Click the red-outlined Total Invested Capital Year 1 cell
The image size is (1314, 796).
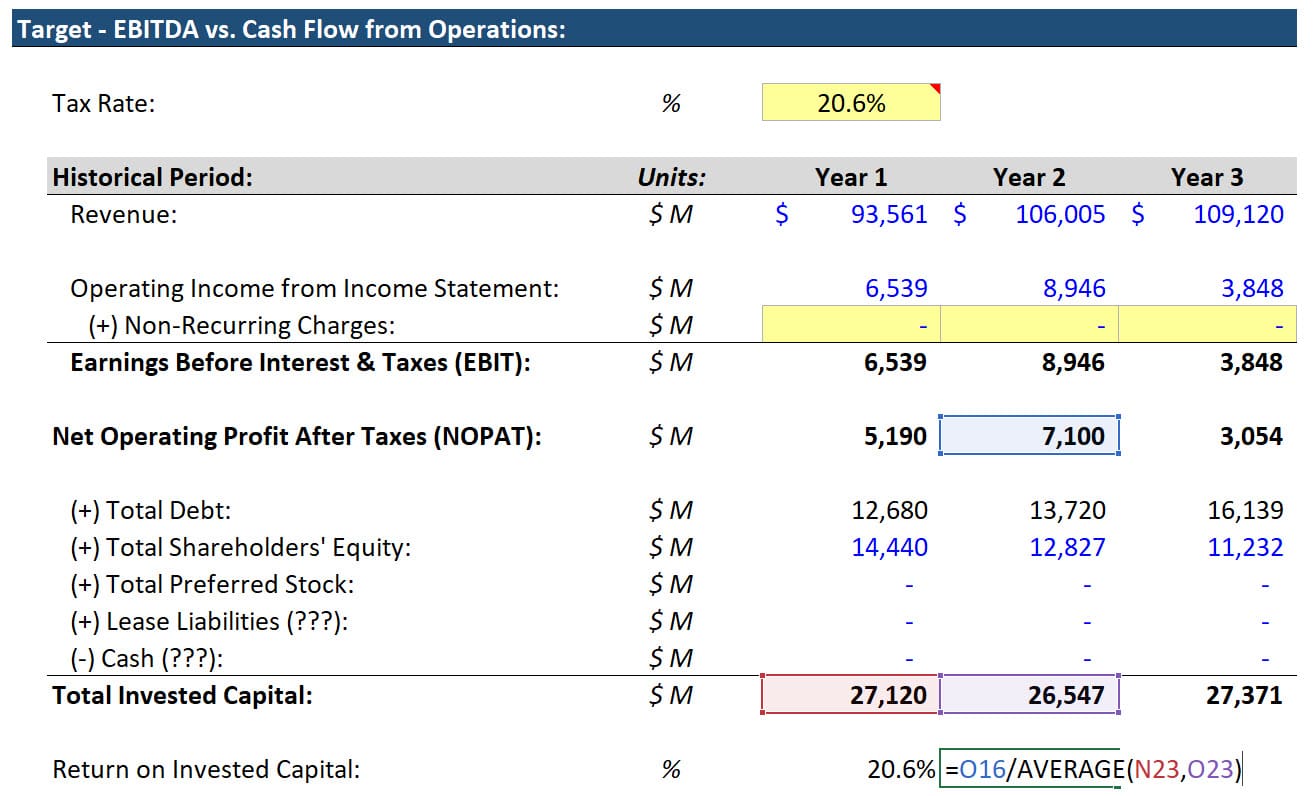[850, 694]
